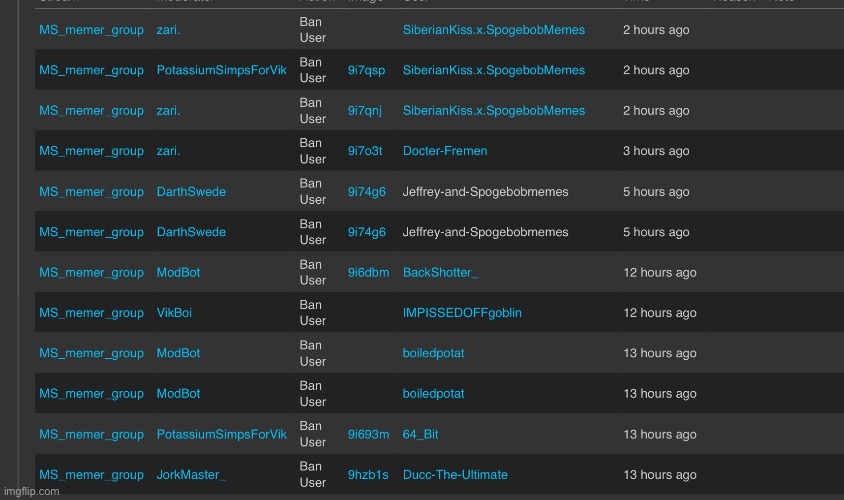This screenshot has width=844, height=500.
Task: Click the IMPISSEDOFFgoblin username
Action: (462, 313)
